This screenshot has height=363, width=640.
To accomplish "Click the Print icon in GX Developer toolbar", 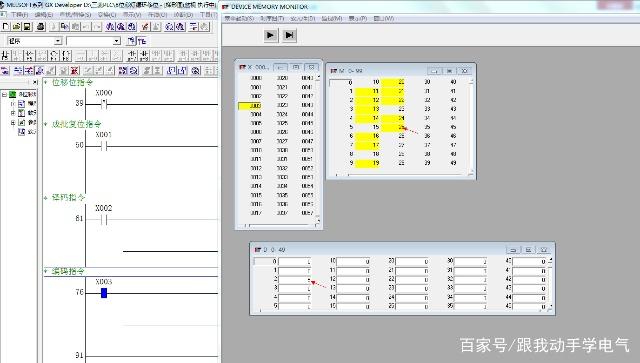I will click(40, 27).
